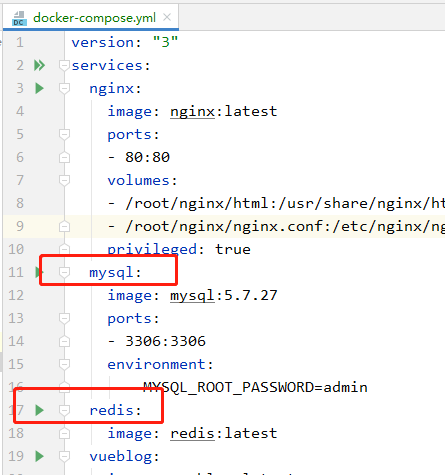Click the image key on line 18
The height and width of the screenshot is (475, 445).
129,434
